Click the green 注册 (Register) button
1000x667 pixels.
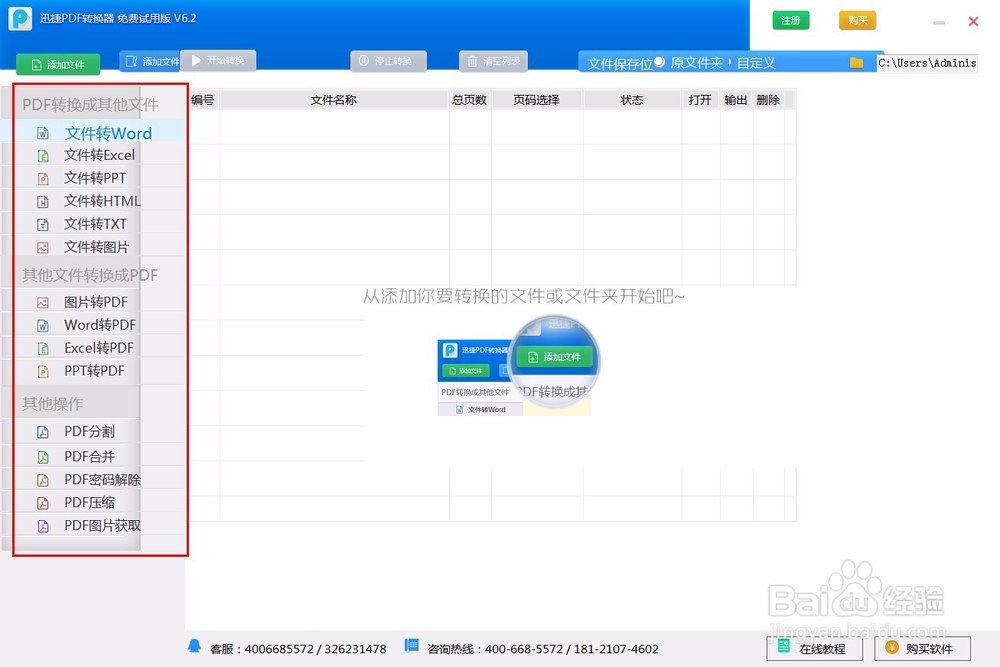[791, 20]
